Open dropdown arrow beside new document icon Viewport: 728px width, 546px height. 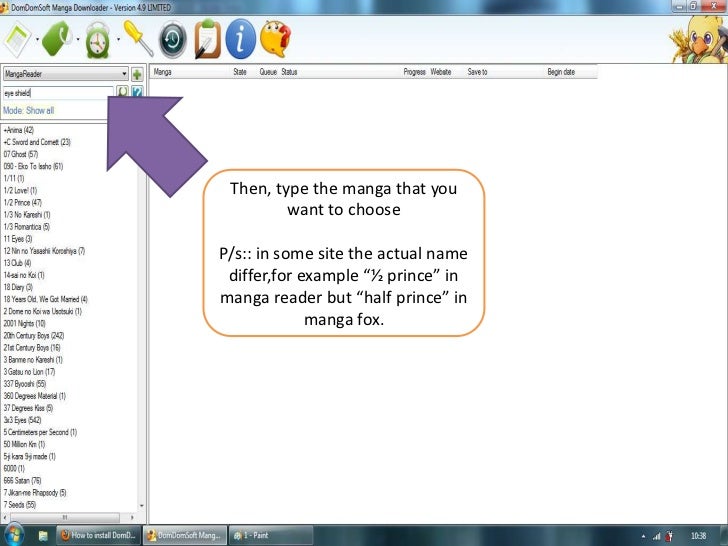[x=37, y=39]
